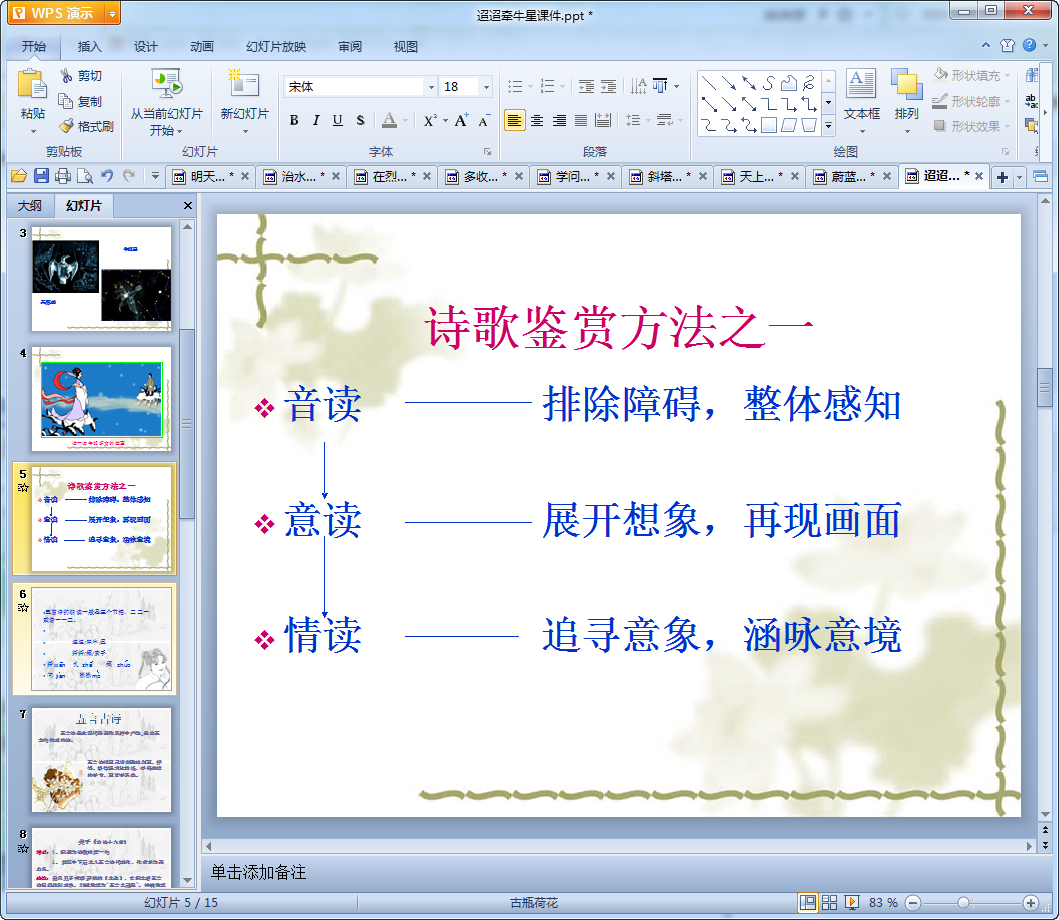Click the Save quick-access icon

coord(41,176)
